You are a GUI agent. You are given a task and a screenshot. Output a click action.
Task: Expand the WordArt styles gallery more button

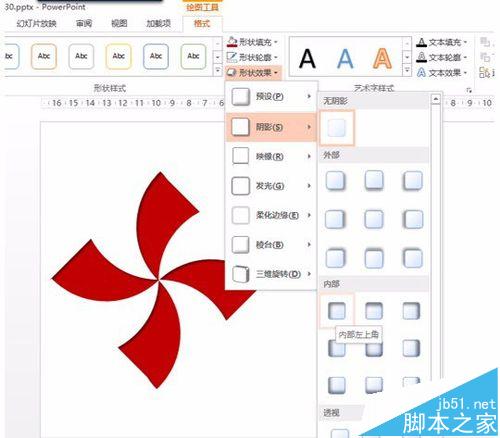[407, 70]
